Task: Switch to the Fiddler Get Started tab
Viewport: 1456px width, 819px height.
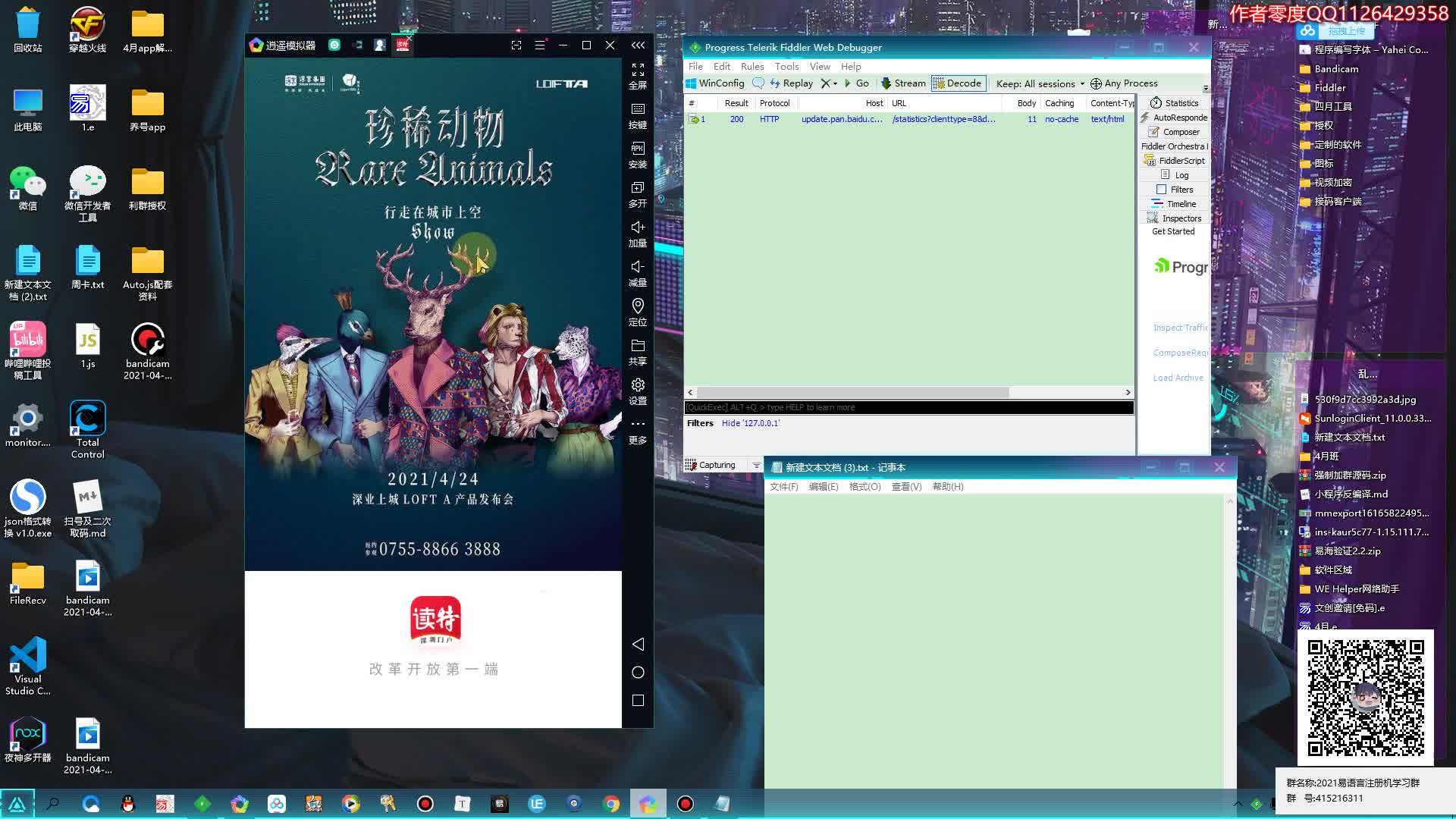Action: 1173,232
